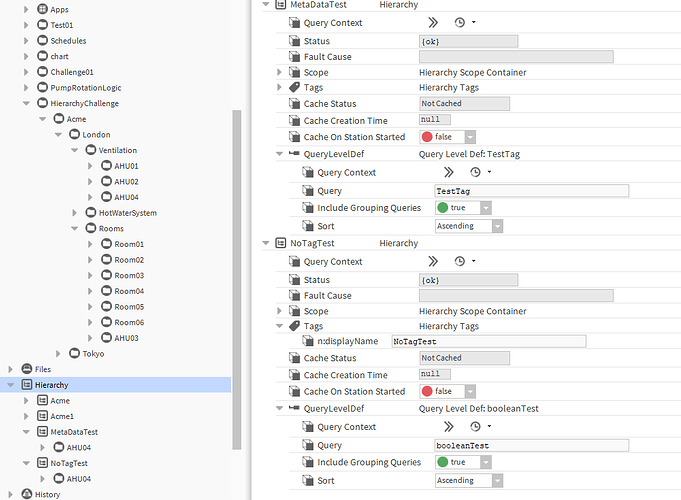
Task: Select Room04 under Rooms
Action: pyautogui.click(x=128, y=291)
